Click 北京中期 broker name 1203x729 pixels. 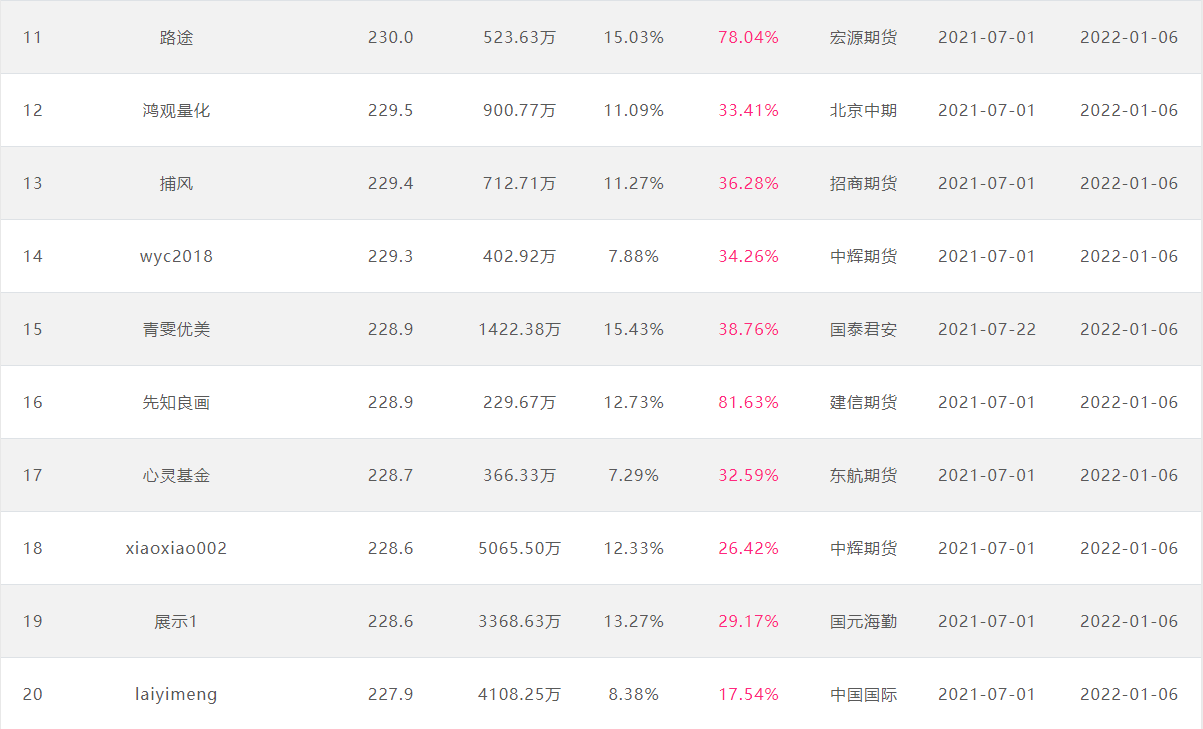pyautogui.click(x=863, y=110)
